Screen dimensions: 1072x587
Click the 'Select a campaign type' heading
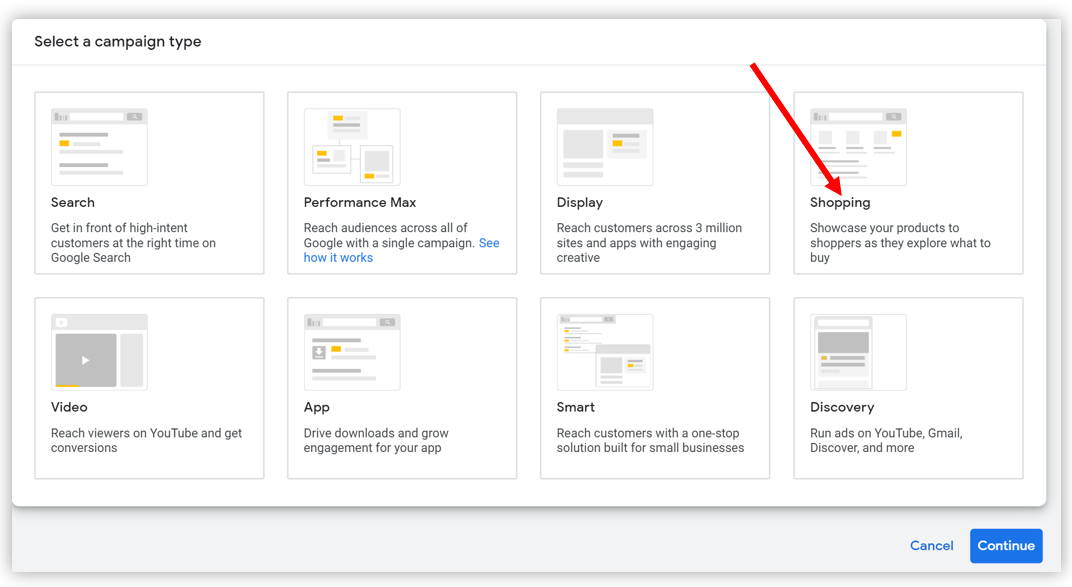[118, 42]
